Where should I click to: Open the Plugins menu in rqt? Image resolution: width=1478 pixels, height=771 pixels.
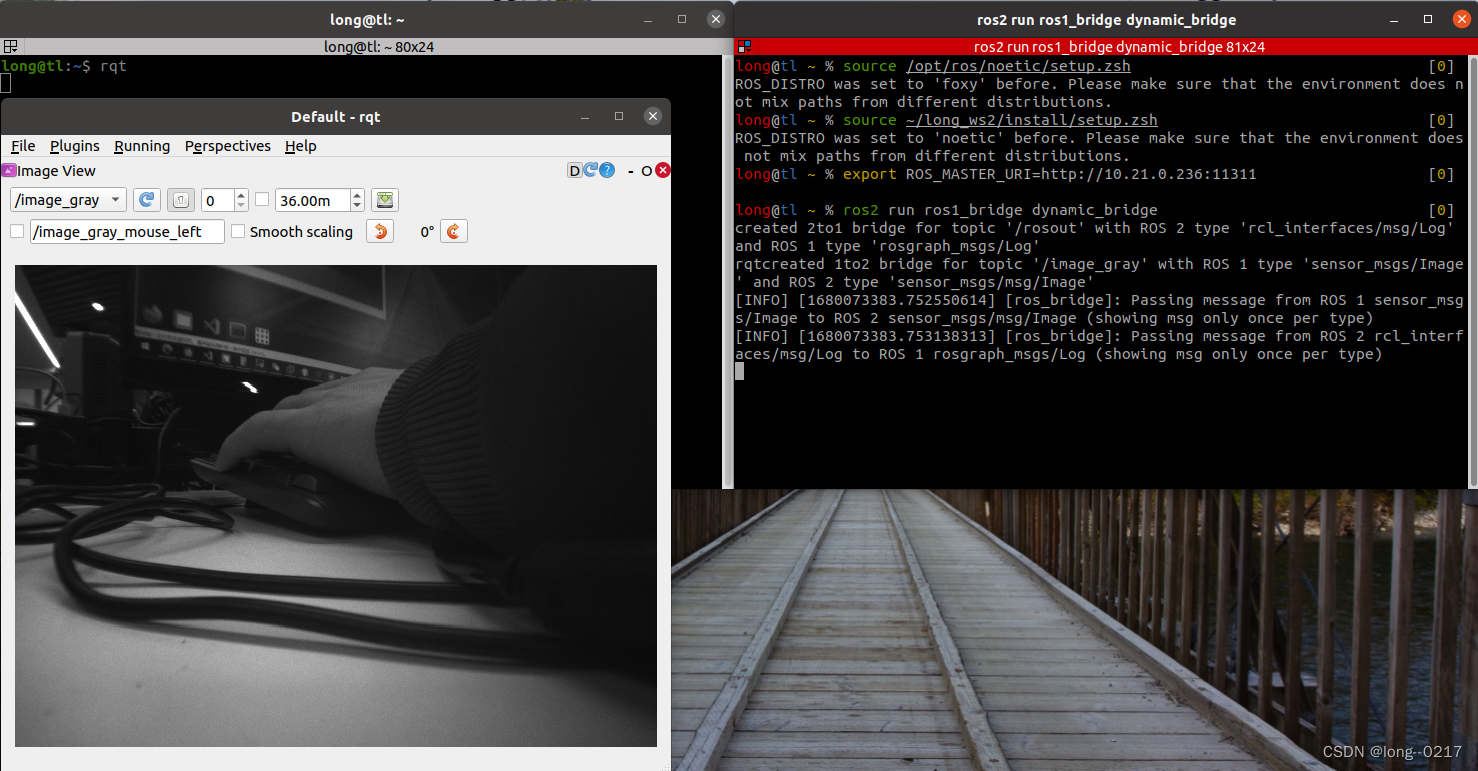pyautogui.click(x=74, y=146)
